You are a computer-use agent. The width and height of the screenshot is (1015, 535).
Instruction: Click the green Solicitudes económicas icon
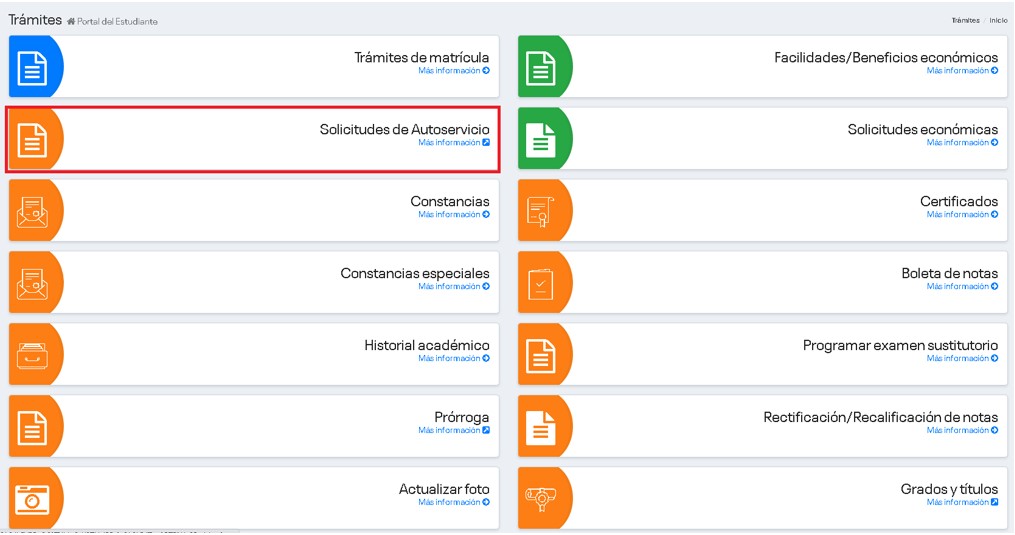(x=542, y=140)
